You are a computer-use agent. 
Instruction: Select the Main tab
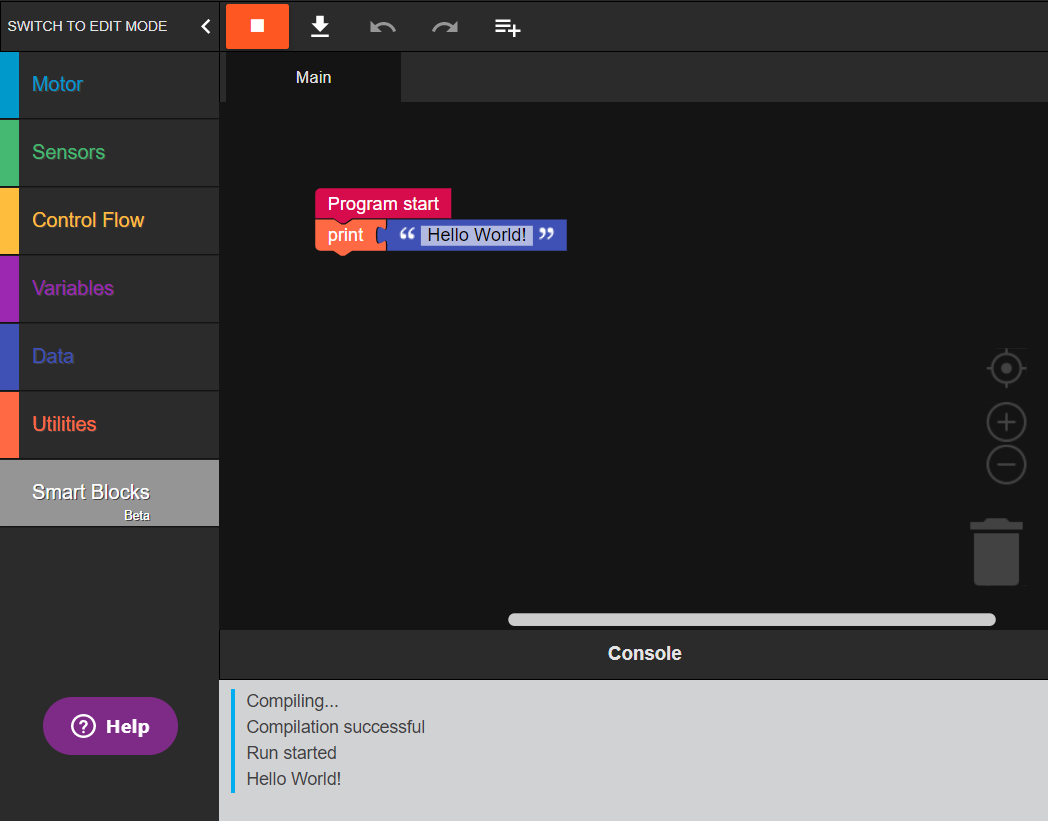click(313, 78)
